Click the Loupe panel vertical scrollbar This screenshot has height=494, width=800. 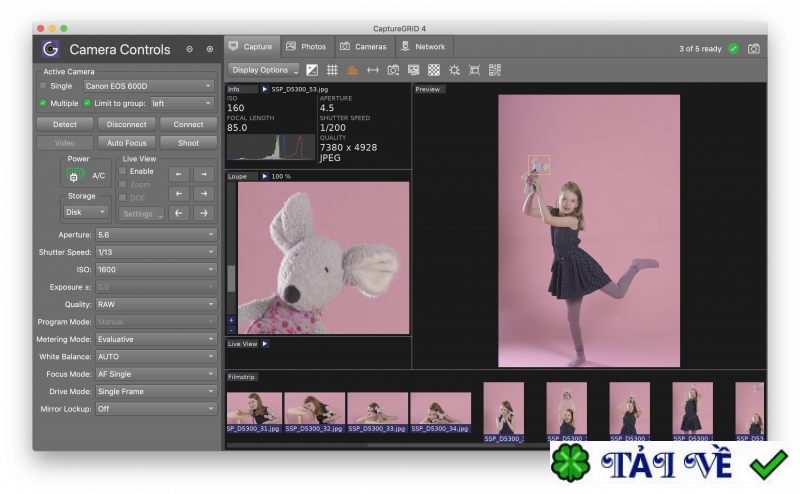[231, 277]
